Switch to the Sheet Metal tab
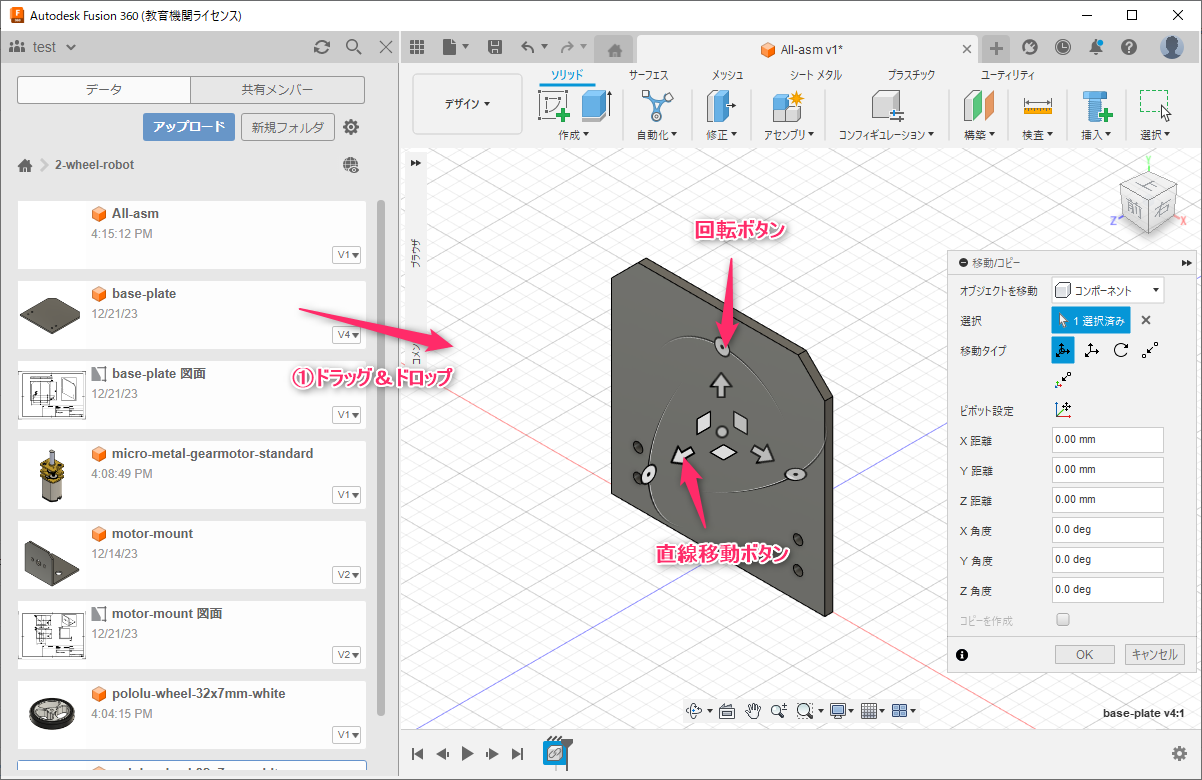This screenshot has height=780, width=1202. pos(815,75)
